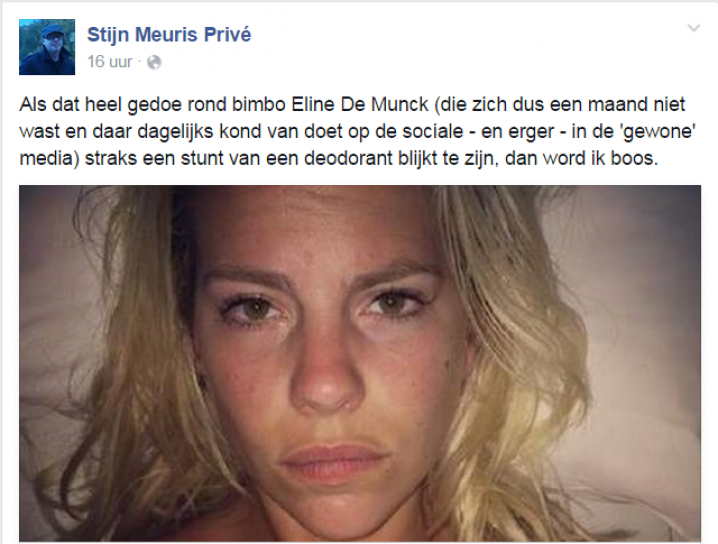Click the name 'Eline De Munck' in post
Viewport: 718px width, 544px height.
point(359,104)
